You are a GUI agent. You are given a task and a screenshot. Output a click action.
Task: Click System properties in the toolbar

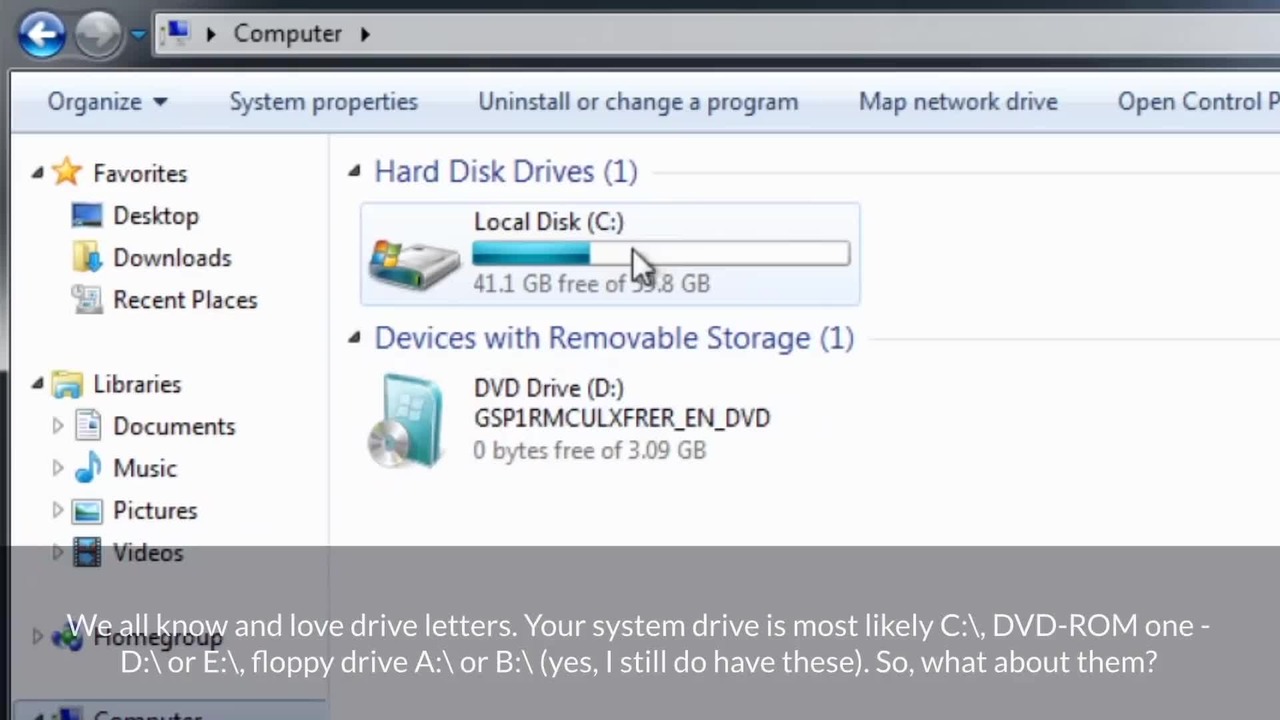point(323,102)
